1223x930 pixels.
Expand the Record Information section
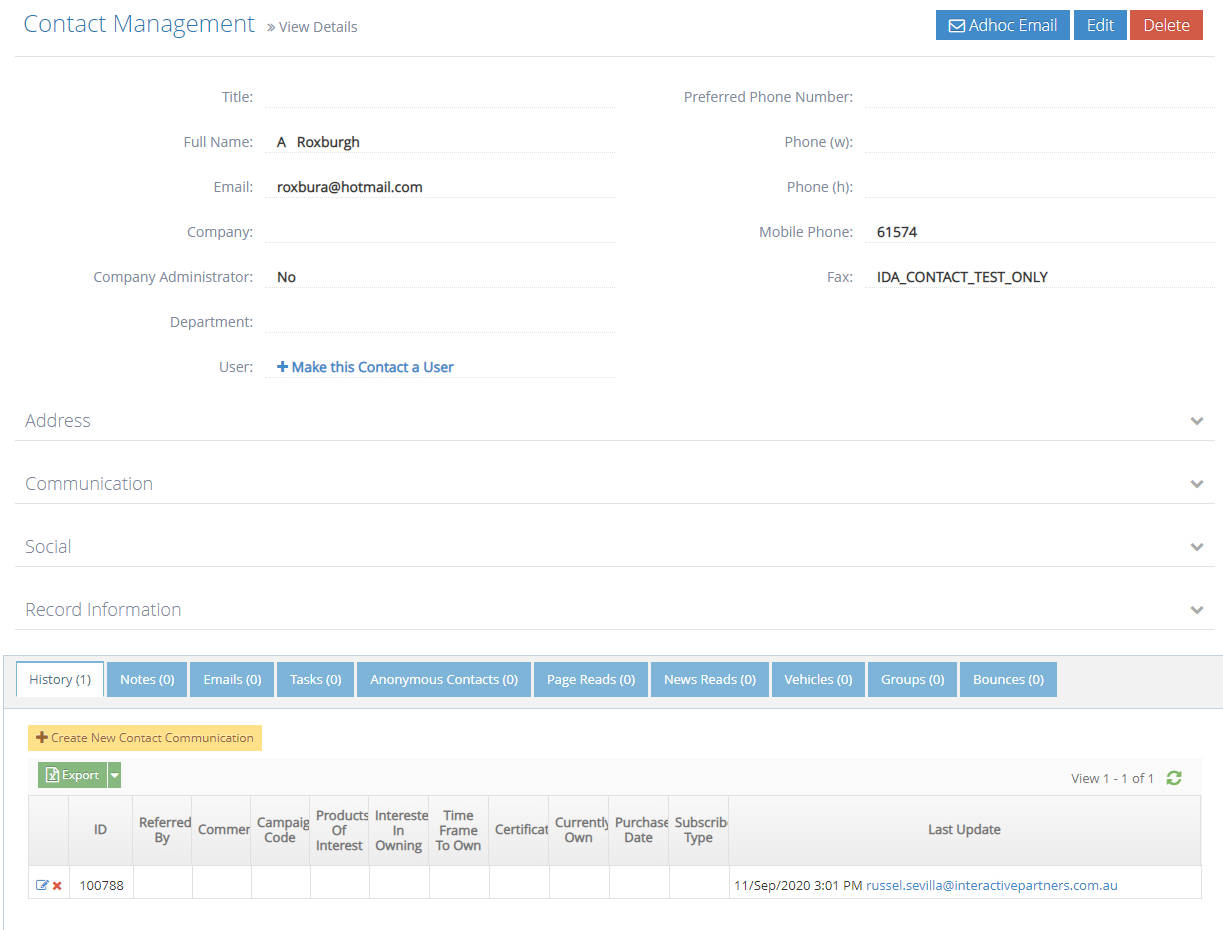1196,610
